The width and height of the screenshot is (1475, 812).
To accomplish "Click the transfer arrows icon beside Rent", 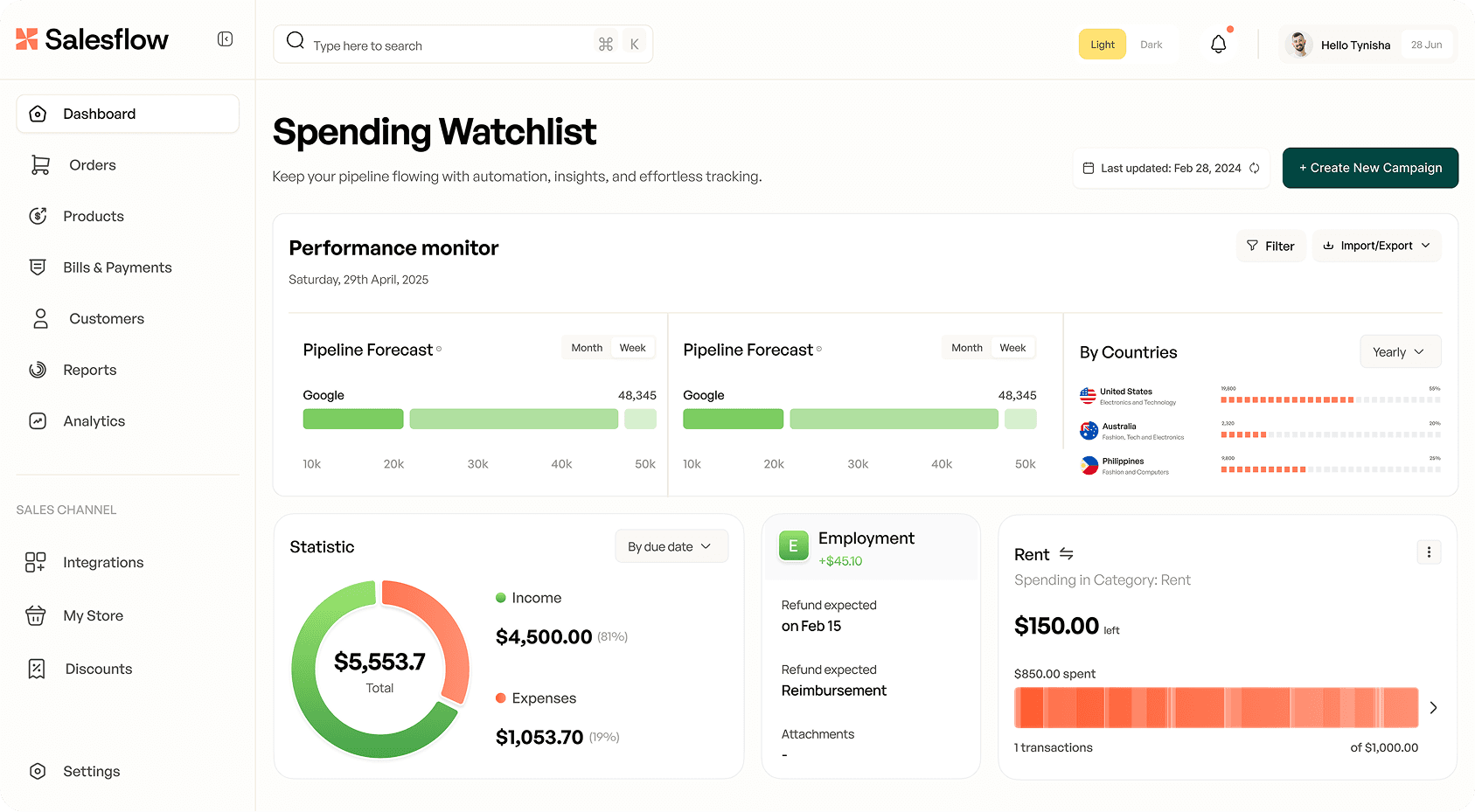I will point(1066,553).
